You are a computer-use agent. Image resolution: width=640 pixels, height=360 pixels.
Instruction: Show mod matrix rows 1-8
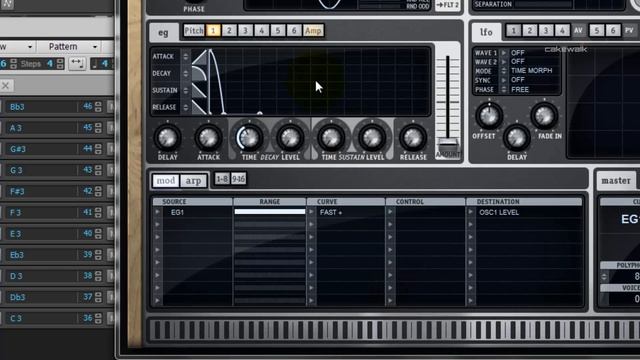222,179
